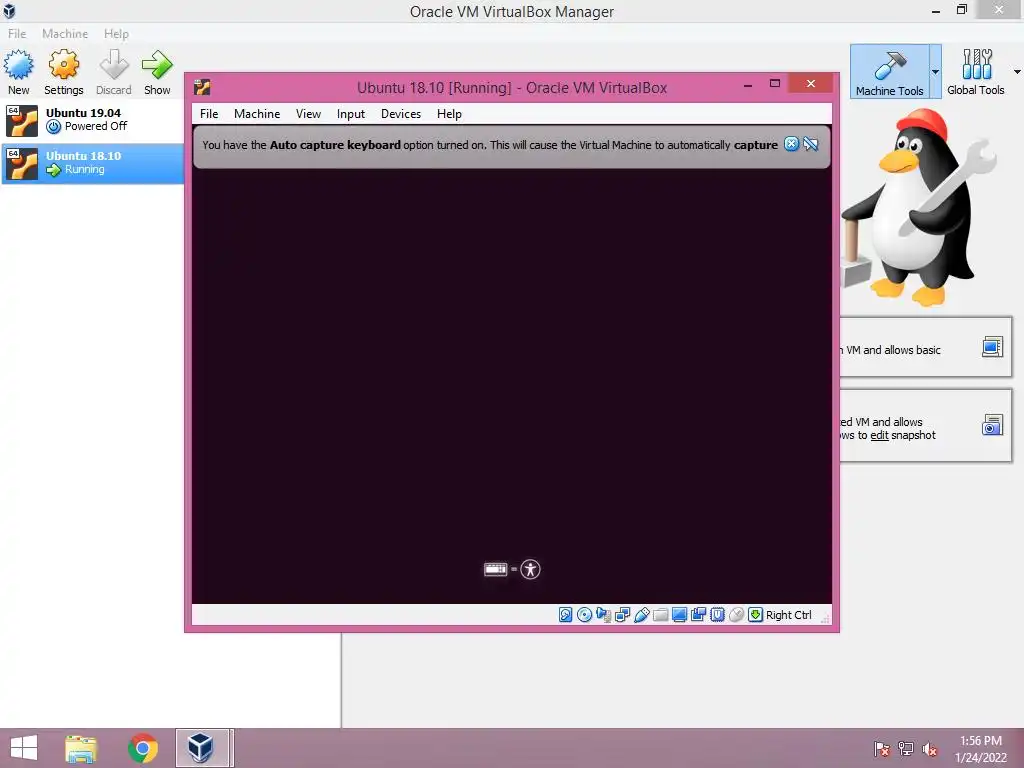Screen dimensions: 1024x768
Task: Click the New virtual machine icon
Action: click(x=18, y=65)
